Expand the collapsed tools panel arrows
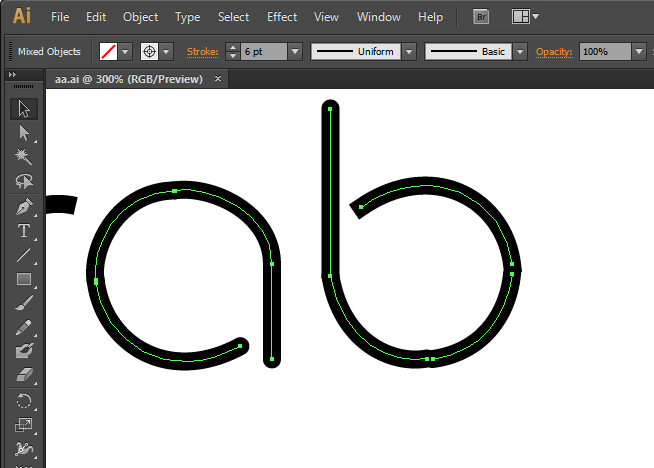 tap(13, 74)
